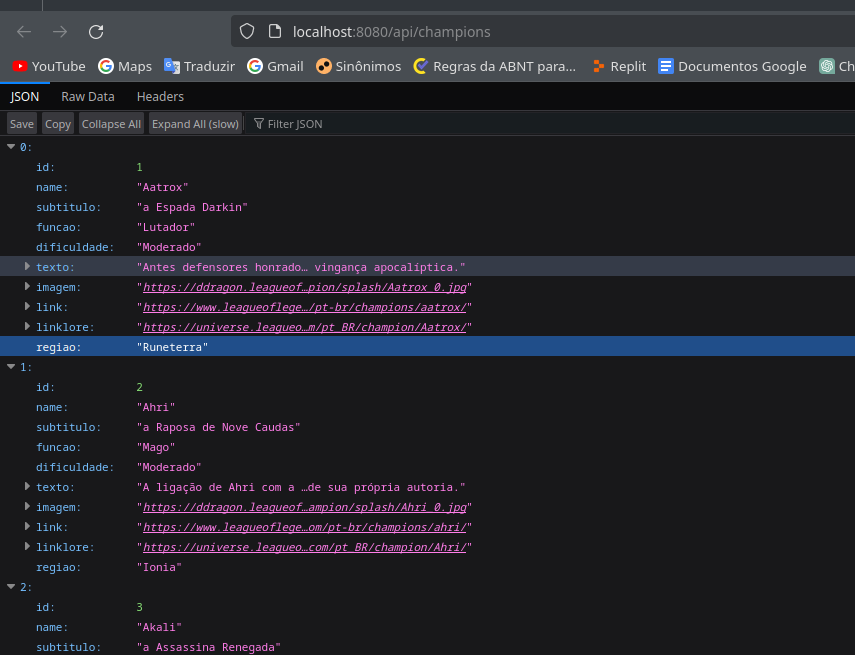Open the Ahri universe linklore URL
This screenshot has width=855, height=655.
pyautogui.click(x=300, y=547)
